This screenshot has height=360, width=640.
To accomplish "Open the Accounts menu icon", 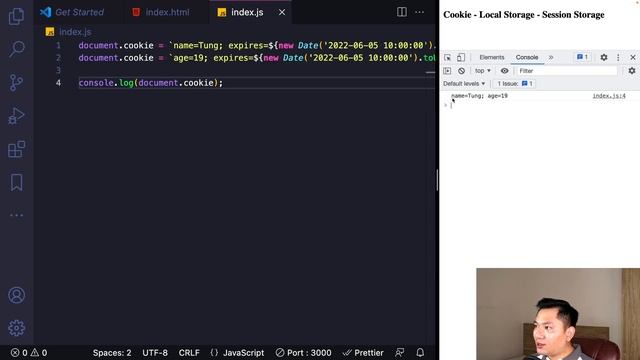I will point(16,295).
